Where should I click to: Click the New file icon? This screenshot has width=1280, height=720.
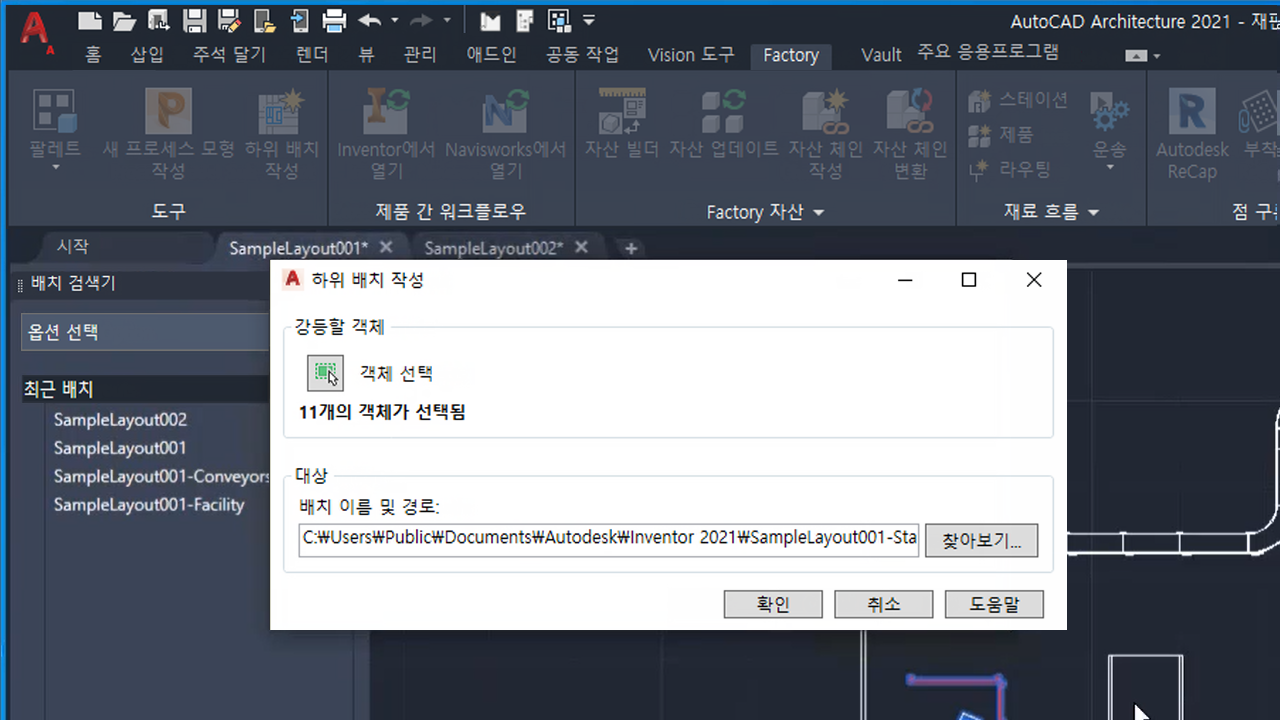(x=89, y=19)
